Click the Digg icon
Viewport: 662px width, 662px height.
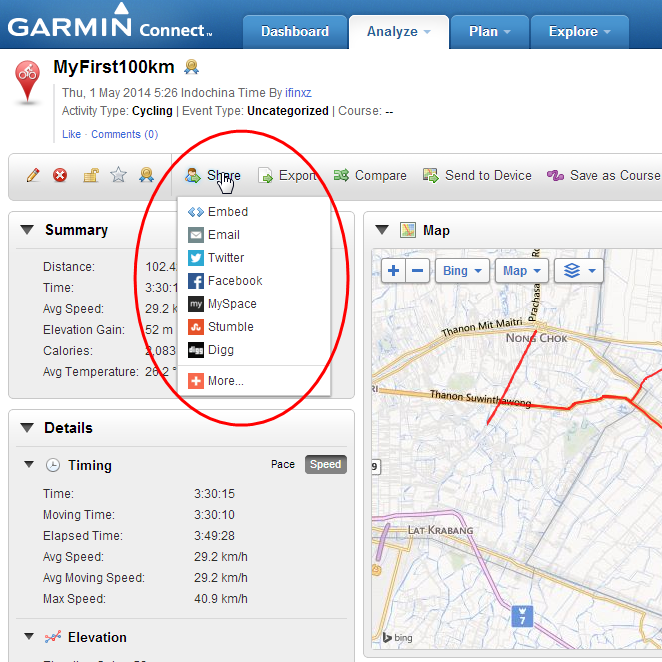[196, 350]
